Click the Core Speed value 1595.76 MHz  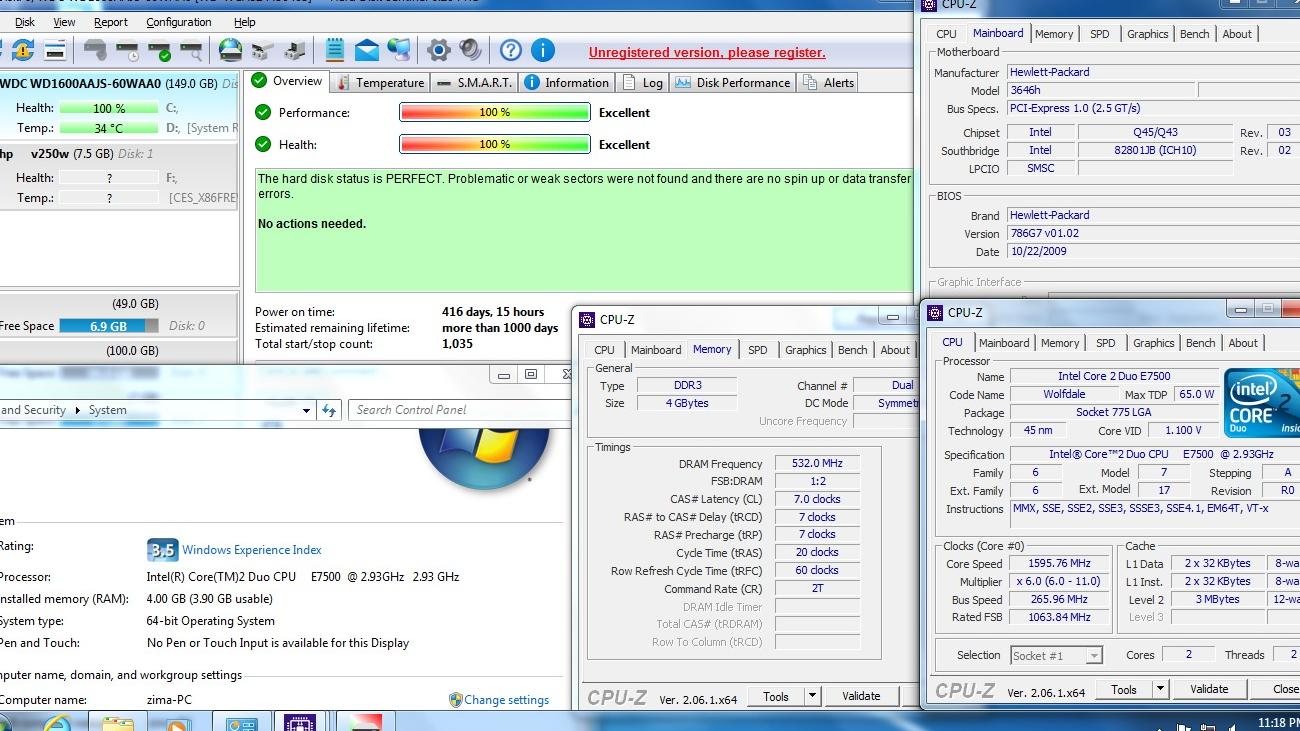[1059, 564]
